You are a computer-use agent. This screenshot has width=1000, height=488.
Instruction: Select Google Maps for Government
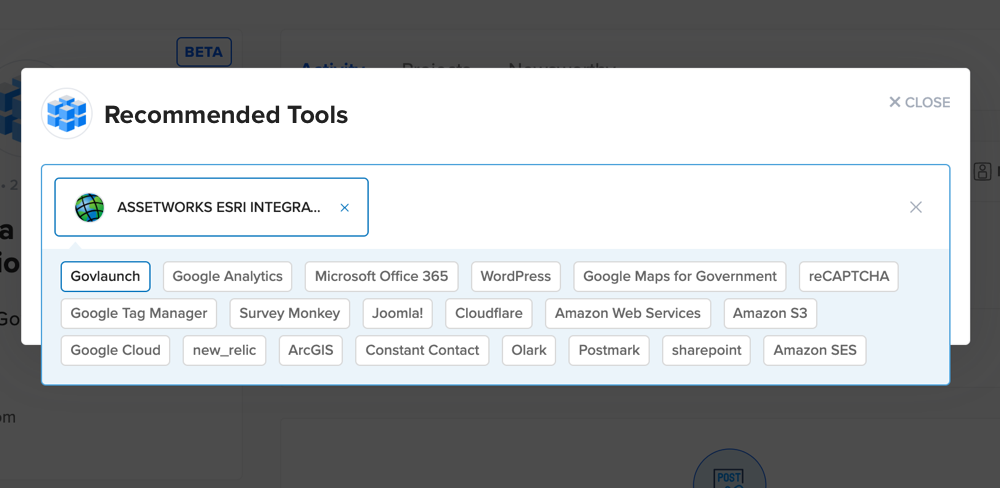tap(679, 276)
